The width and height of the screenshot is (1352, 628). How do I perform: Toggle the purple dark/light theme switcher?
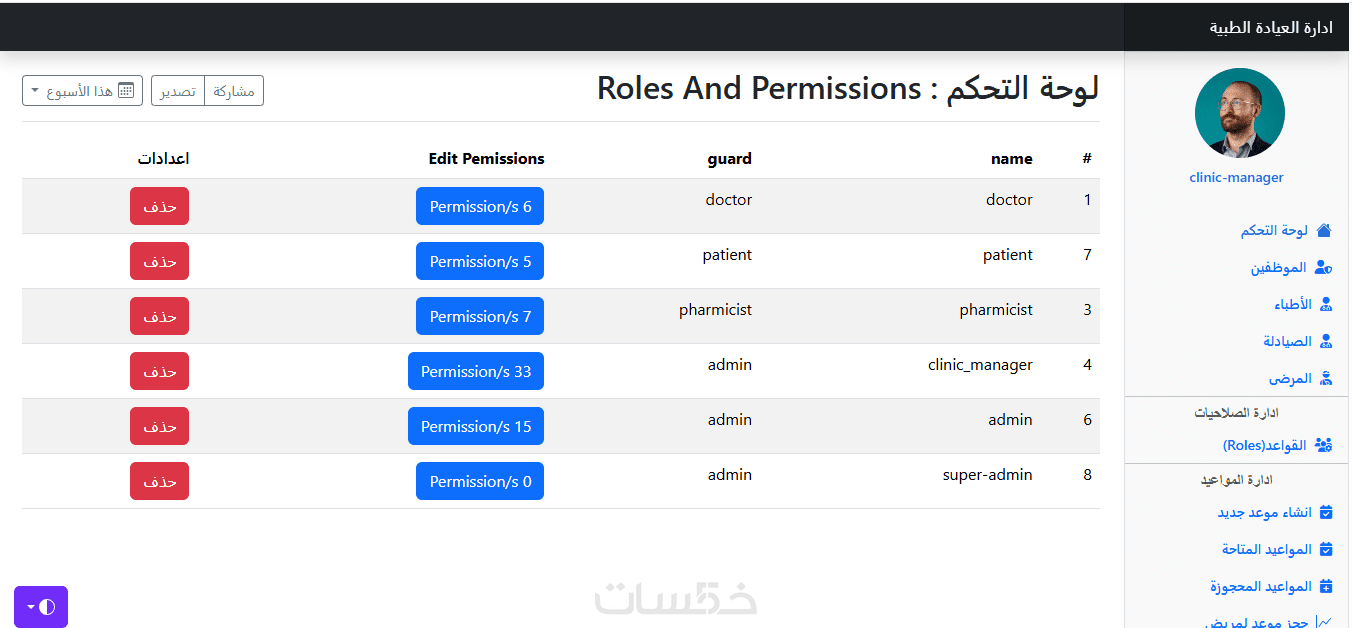tap(41, 607)
